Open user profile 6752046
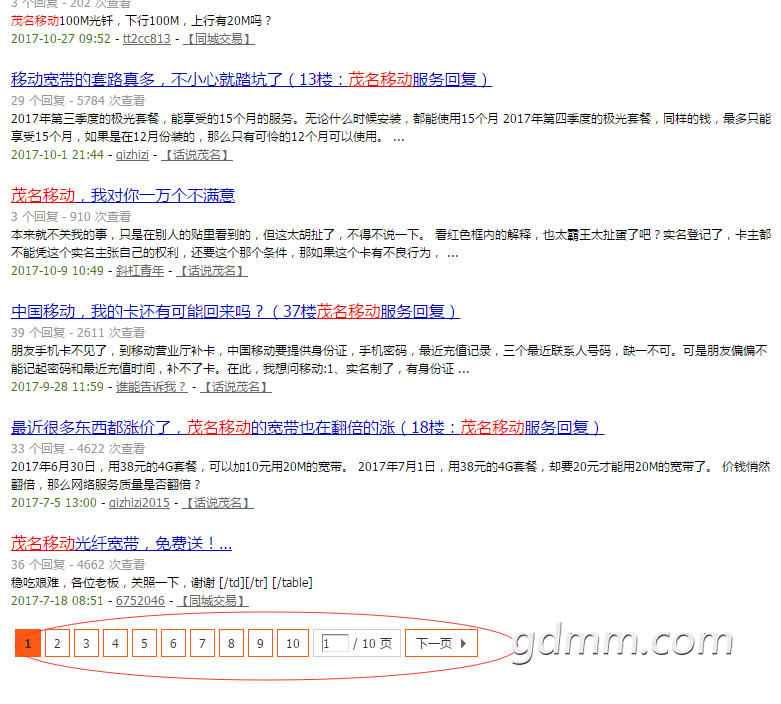The height and width of the screenshot is (704, 781). coord(140,601)
